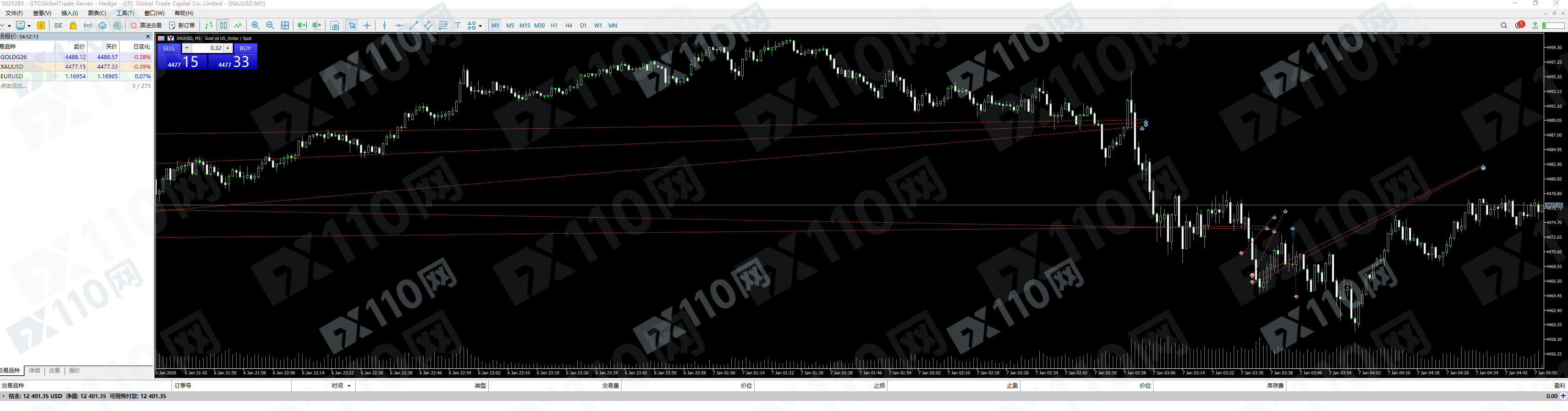The width and height of the screenshot is (1568, 411).
Task: Toggle line chart display mode
Action: (238, 26)
